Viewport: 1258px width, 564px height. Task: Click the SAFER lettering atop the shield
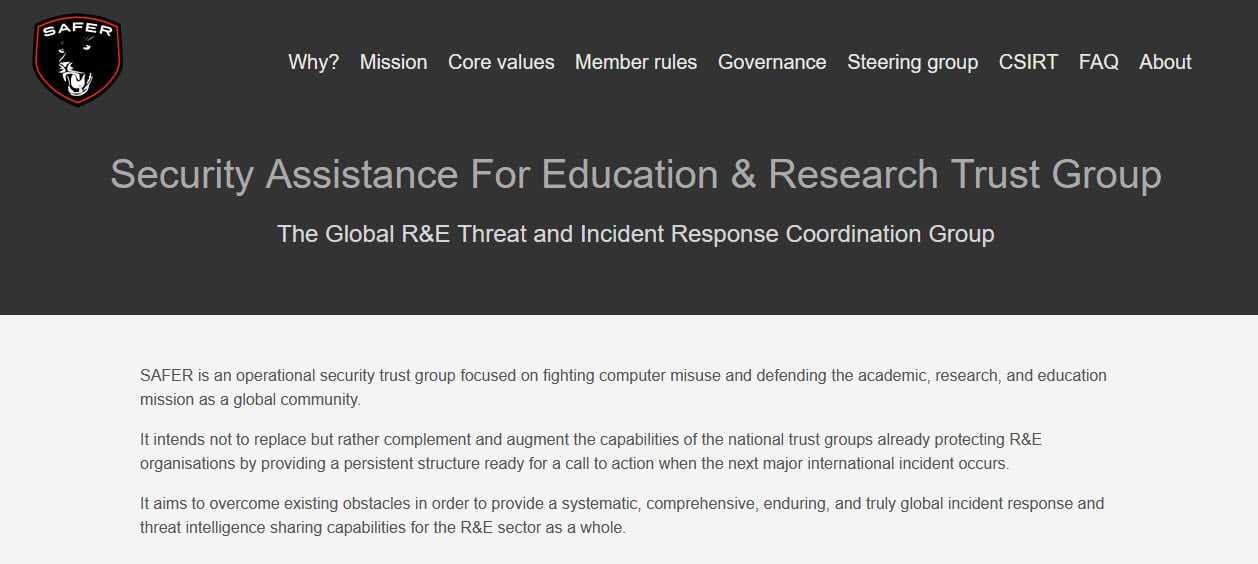tap(77, 30)
